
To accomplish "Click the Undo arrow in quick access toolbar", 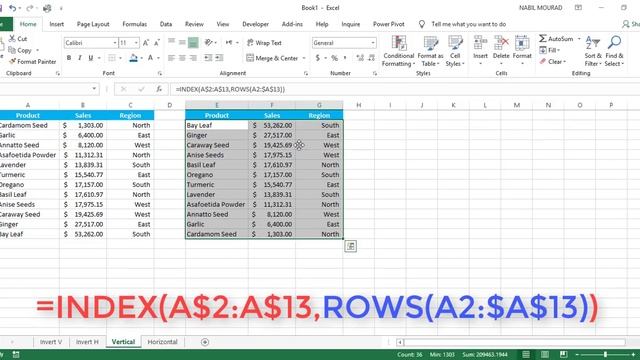I will pyautogui.click(x=13, y=8).
